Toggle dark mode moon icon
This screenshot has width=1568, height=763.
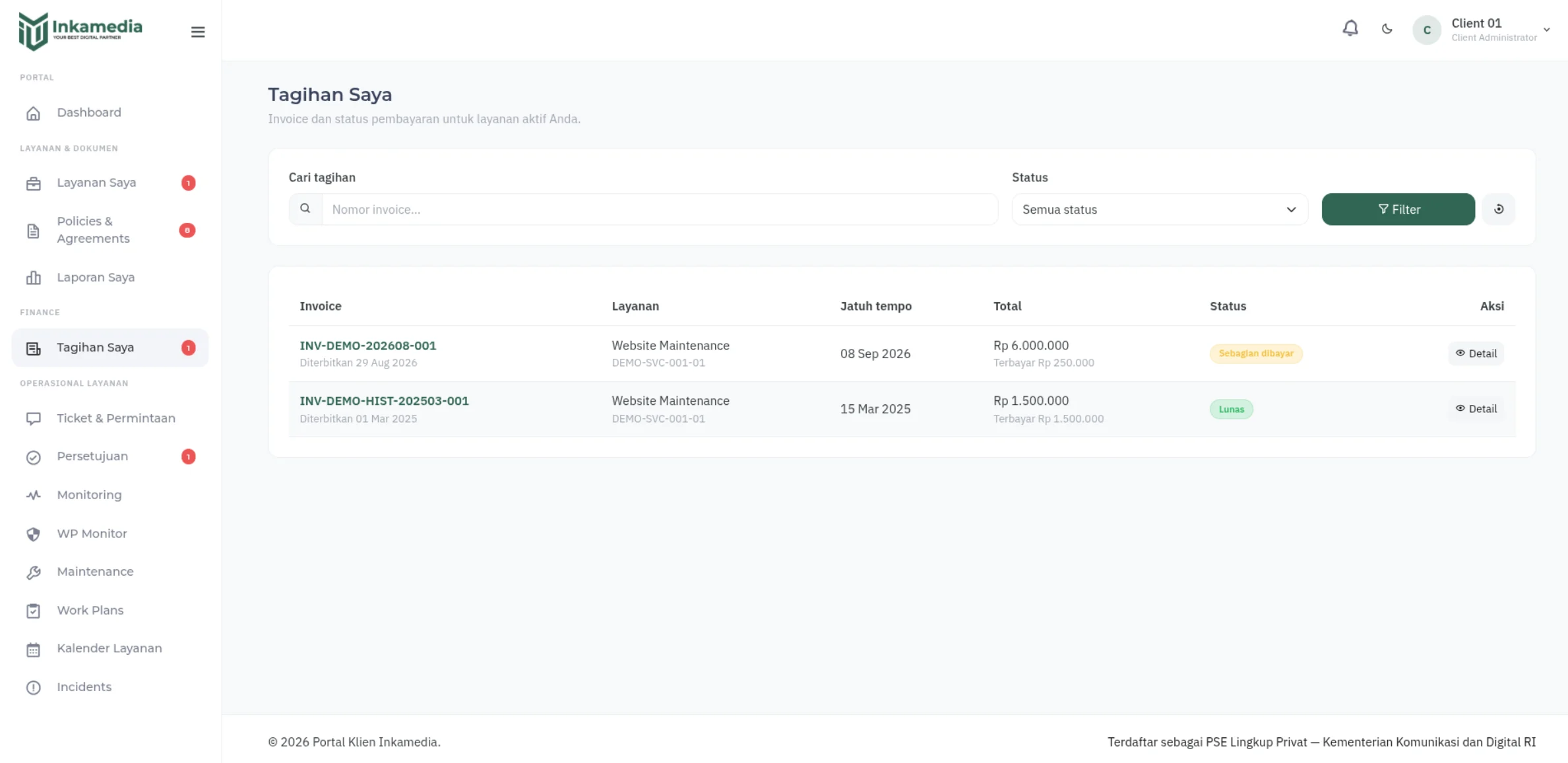(1387, 29)
